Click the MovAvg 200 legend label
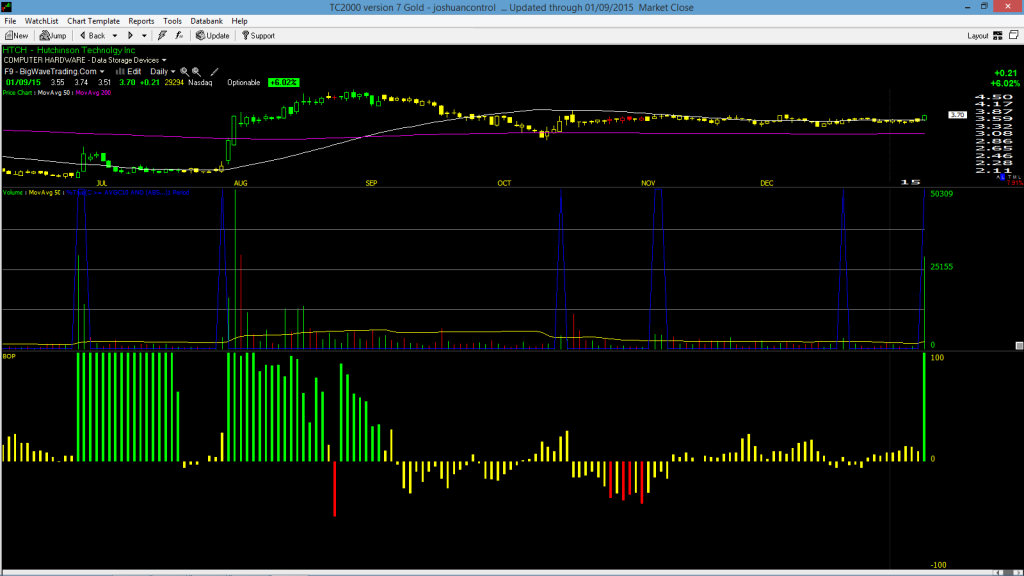 pyautogui.click(x=93, y=93)
